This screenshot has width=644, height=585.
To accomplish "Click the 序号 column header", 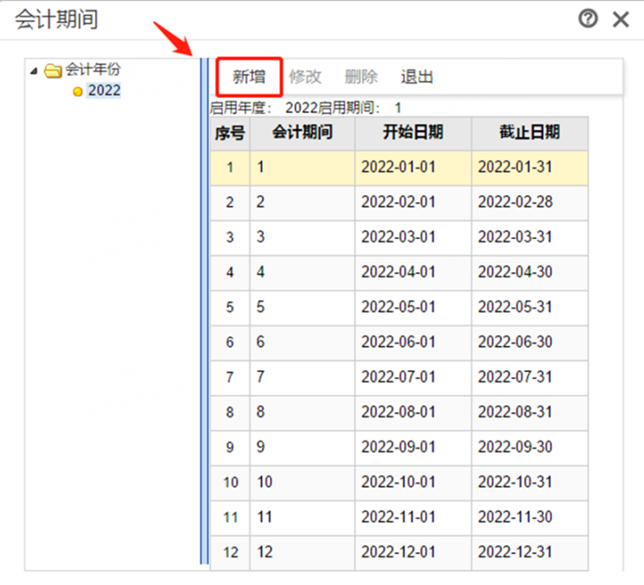I will 230,133.
